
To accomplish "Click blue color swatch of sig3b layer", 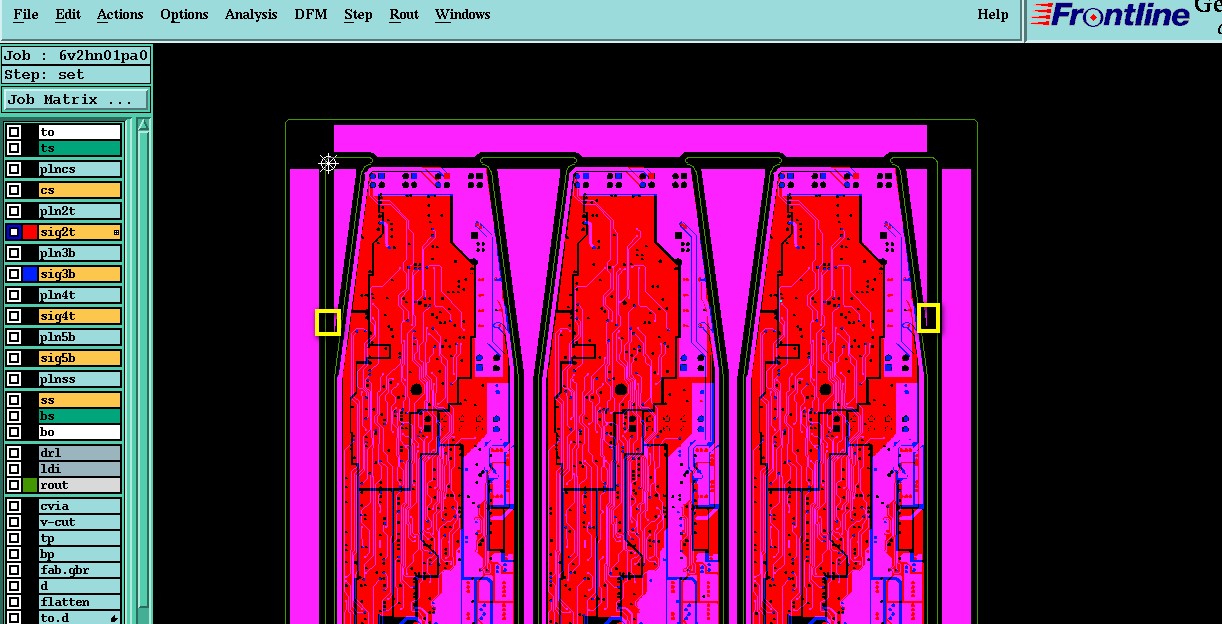I will click(x=30, y=274).
